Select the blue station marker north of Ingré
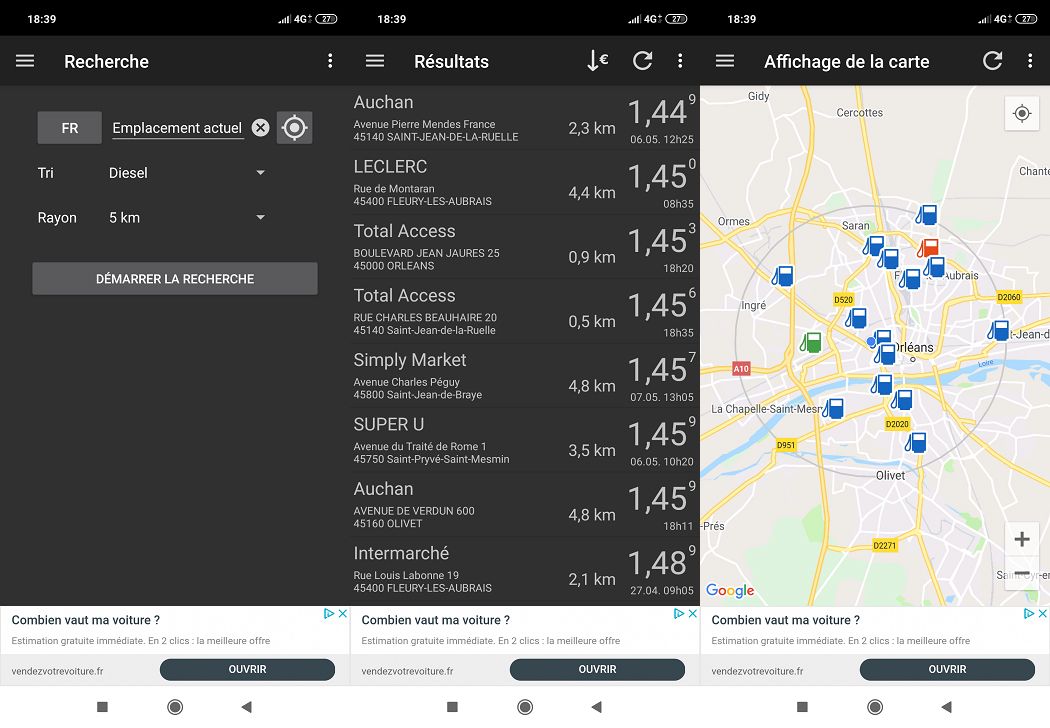Screen dimensions: 1050x728 783,276
